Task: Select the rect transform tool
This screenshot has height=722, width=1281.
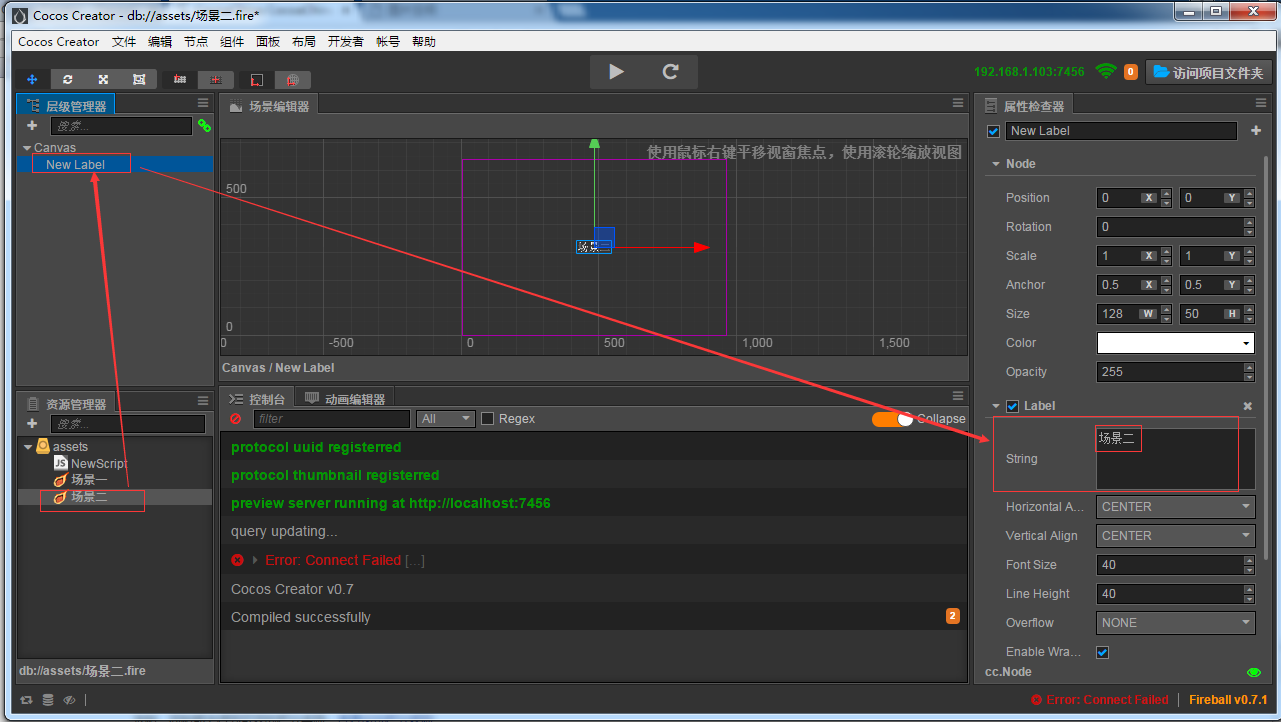Action: click(139, 80)
